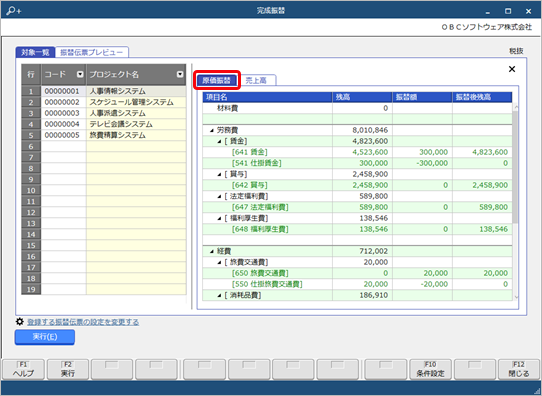Click the empty project name cell in row 6

click(x=136, y=147)
